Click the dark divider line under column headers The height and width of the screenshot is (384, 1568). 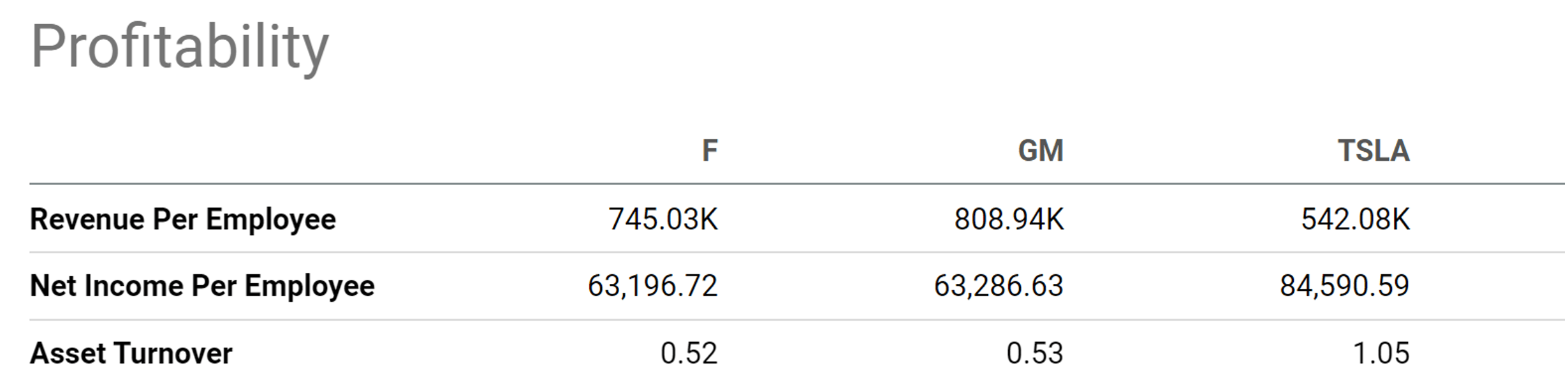(x=797, y=184)
